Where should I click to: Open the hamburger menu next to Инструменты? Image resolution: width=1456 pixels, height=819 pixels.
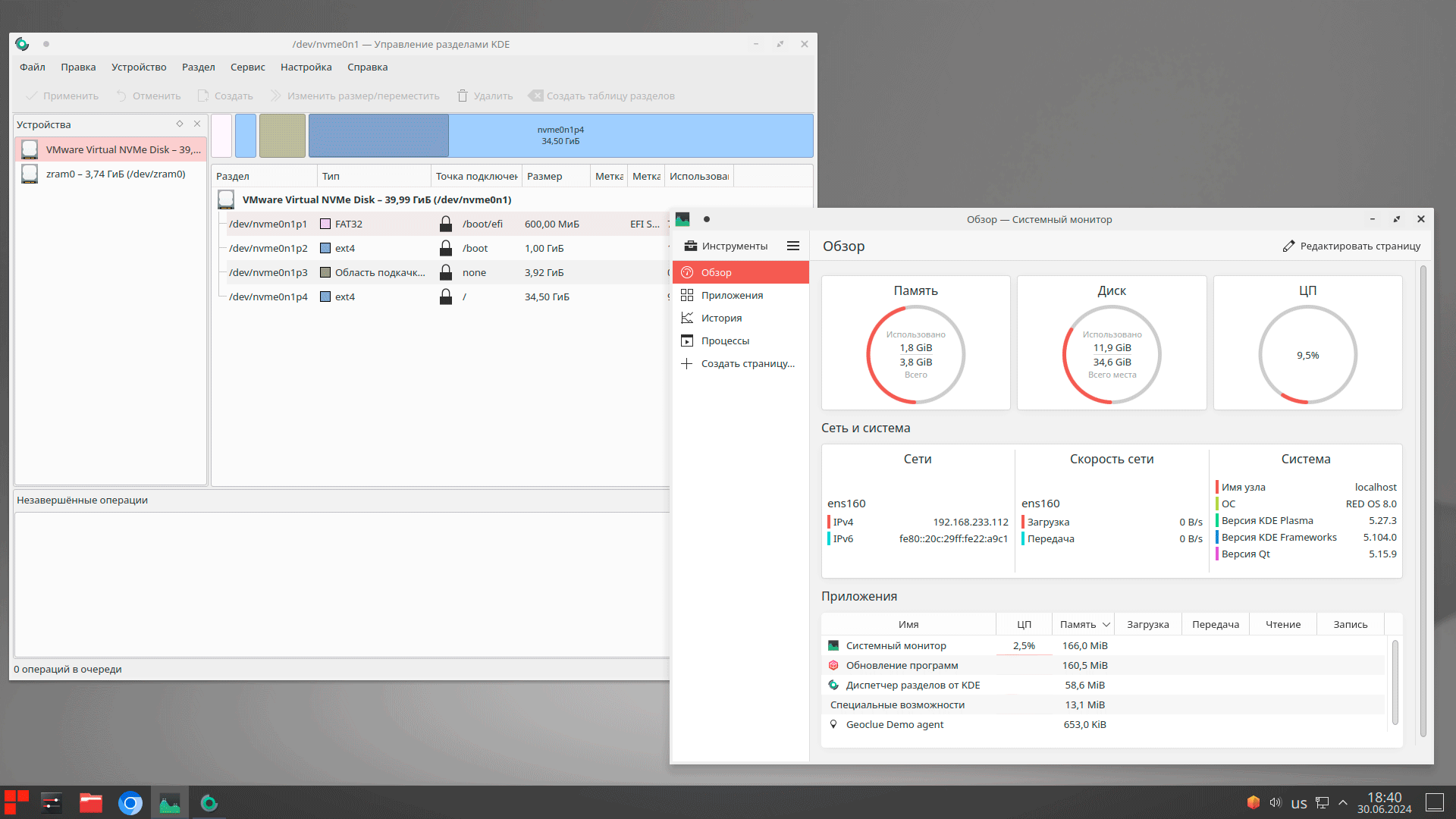pos(793,246)
